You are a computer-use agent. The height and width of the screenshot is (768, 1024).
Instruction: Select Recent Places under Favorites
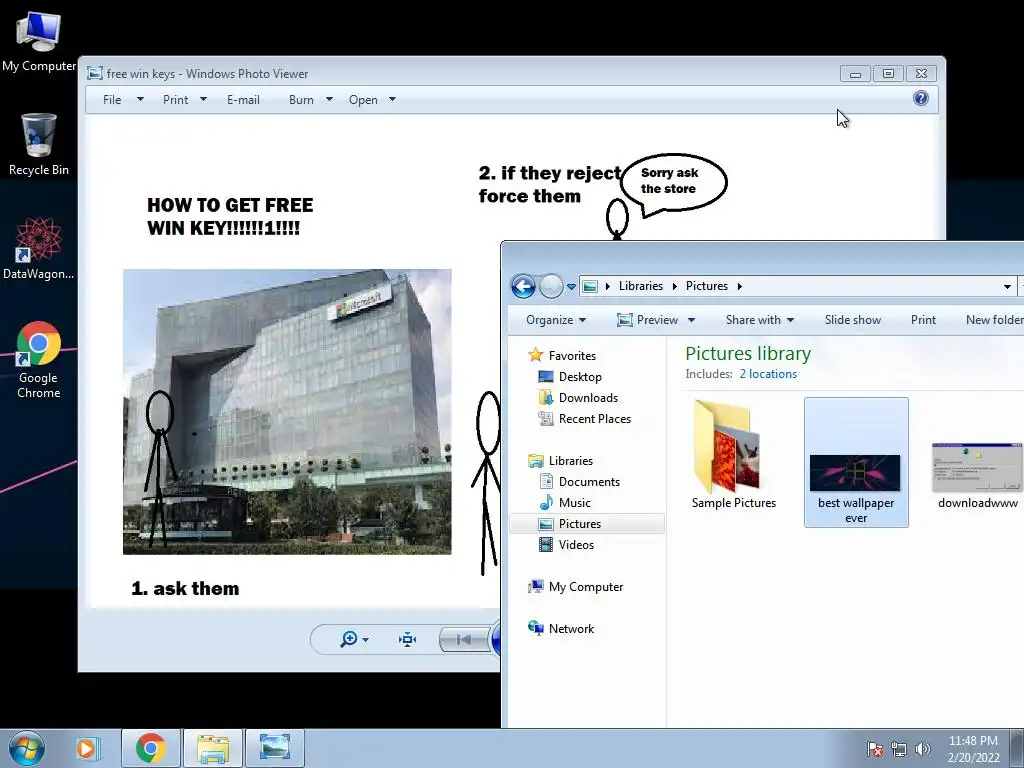click(594, 419)
